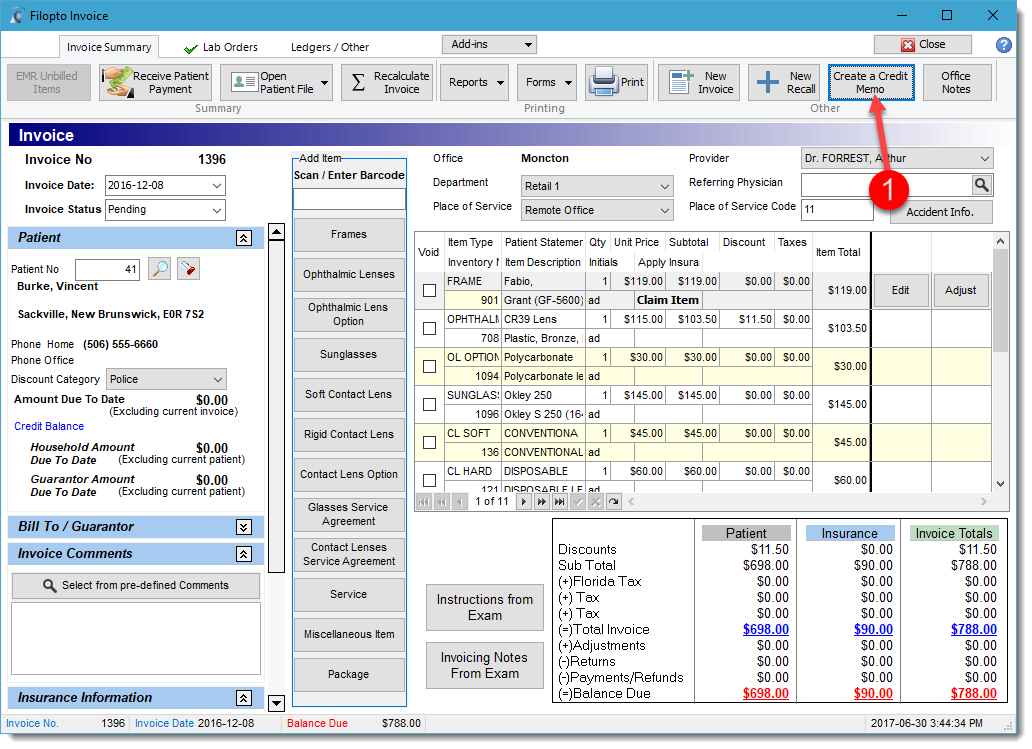Image resolution: width=1032 pixels, height=749 pixels.
Task: Click the Scan / Enter Barcode field
Action: tap(349, 199)
